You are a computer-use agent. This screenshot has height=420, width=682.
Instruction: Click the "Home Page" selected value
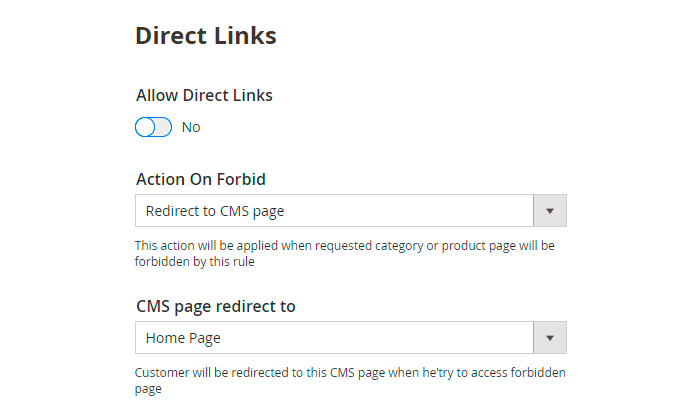click(183, 338)
